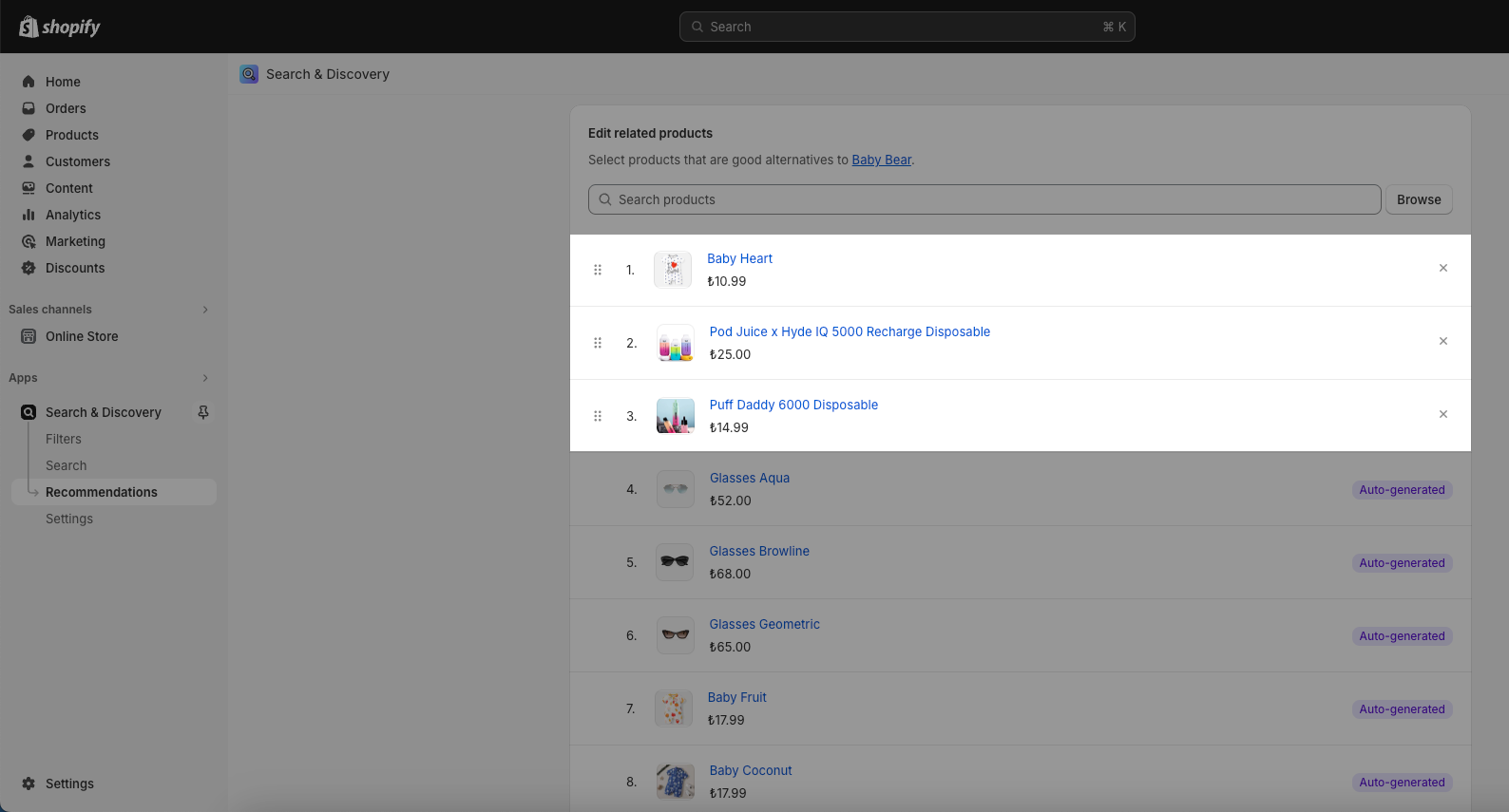Click the Orders inbox icon

(29, 108)
